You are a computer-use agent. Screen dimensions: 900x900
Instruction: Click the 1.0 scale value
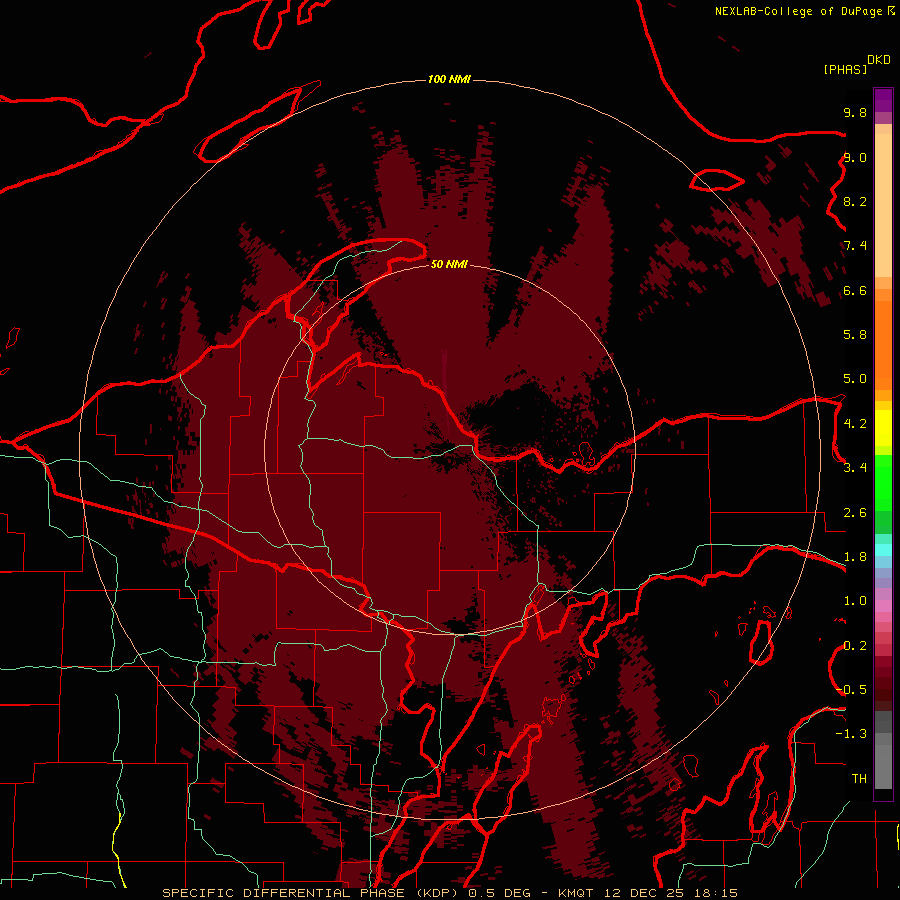tap(855, 601)
